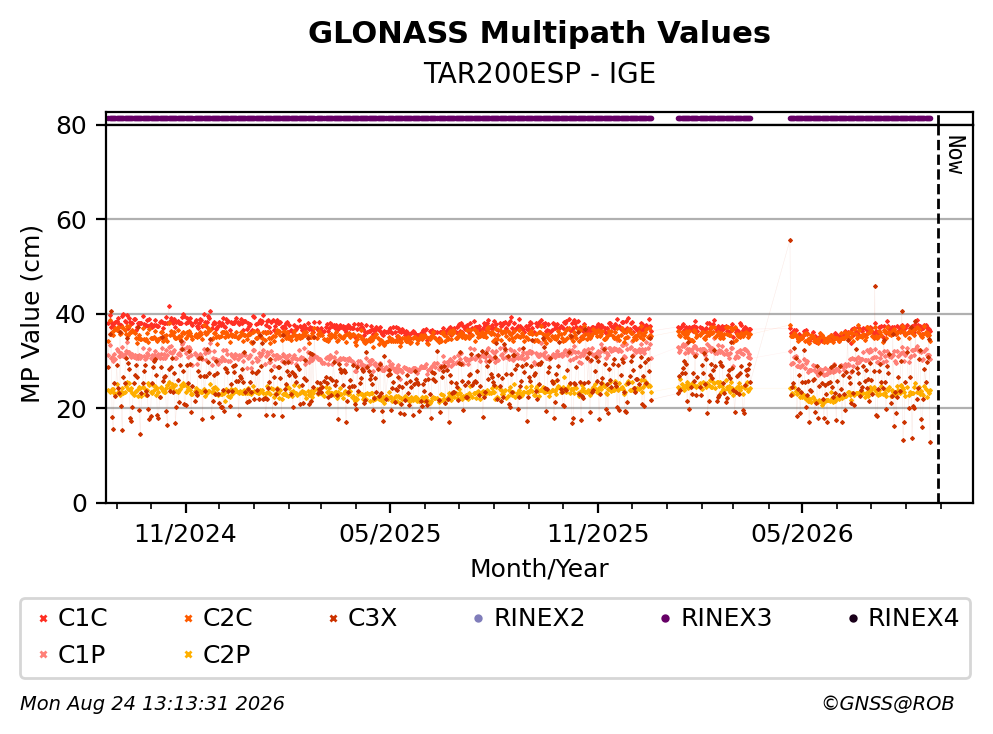The height and width of the screenshot is (734, 993).
Task: Click the TAR200ESP - IGE subtitle
Action: [539, 73]
